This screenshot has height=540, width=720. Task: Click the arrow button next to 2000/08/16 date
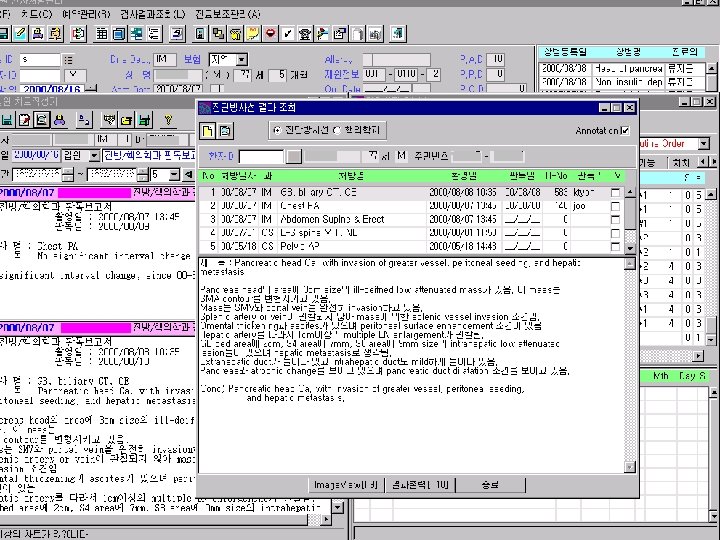(x=91, y=89)
